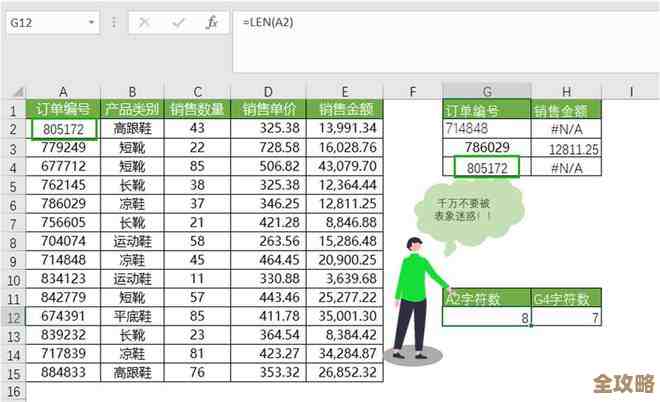Click cell D3 with 728.58

[268, 147]
